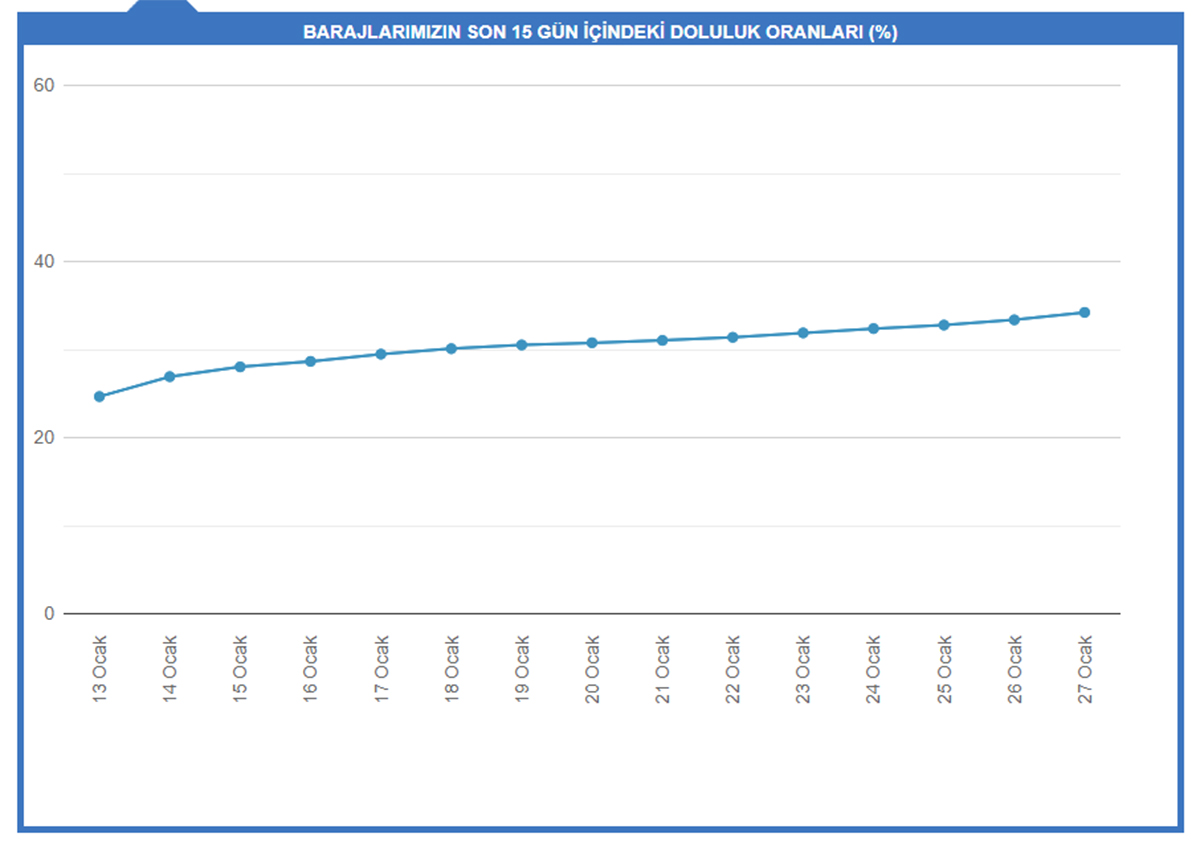Click the 13 Ocak data point on the line
Screen dimensions: 1200x858
99,397
